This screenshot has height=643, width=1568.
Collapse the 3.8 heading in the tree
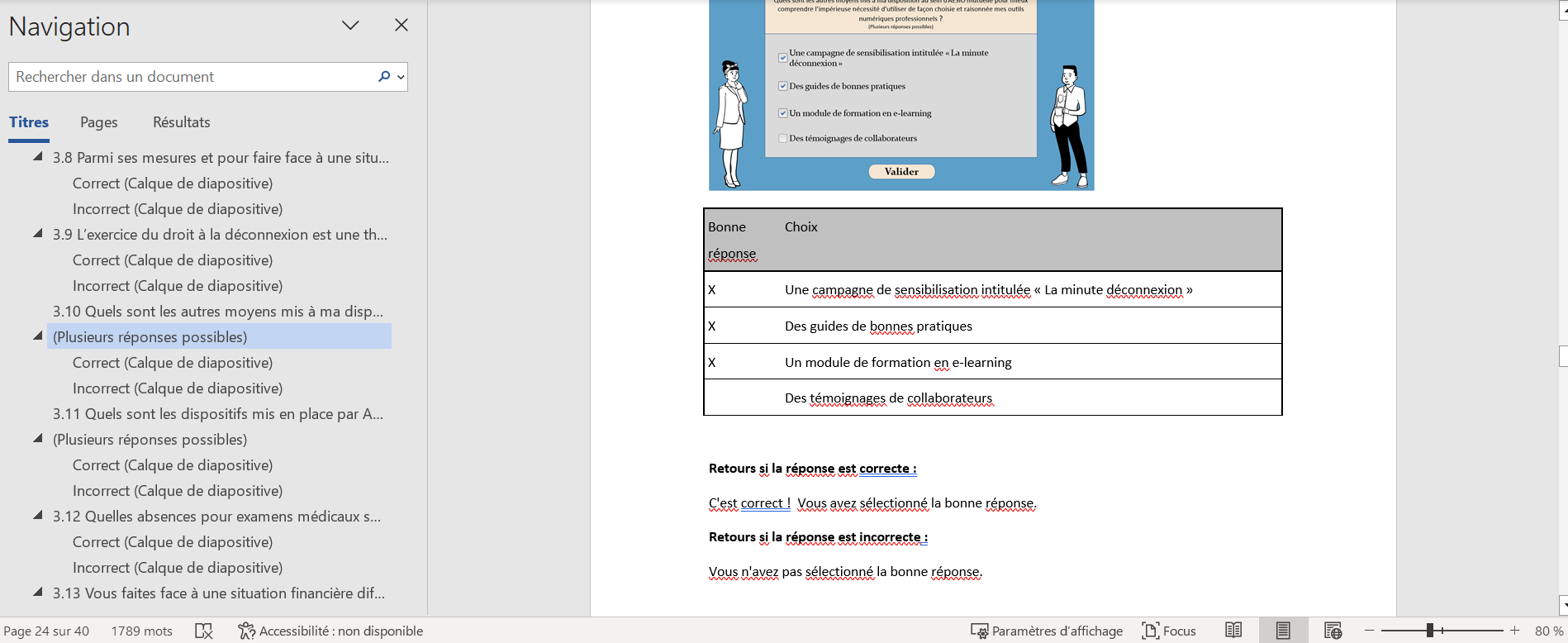(38, 157)
